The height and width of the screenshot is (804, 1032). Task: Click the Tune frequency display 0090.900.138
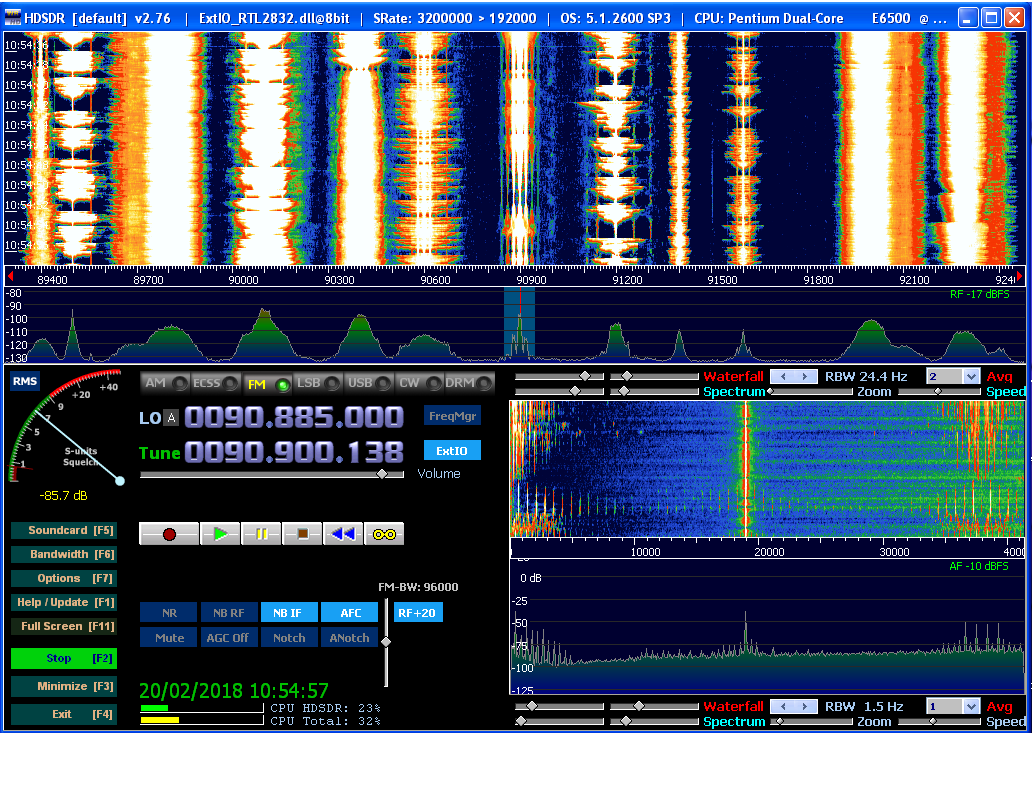pyautogui.click(x=294, y=452)
